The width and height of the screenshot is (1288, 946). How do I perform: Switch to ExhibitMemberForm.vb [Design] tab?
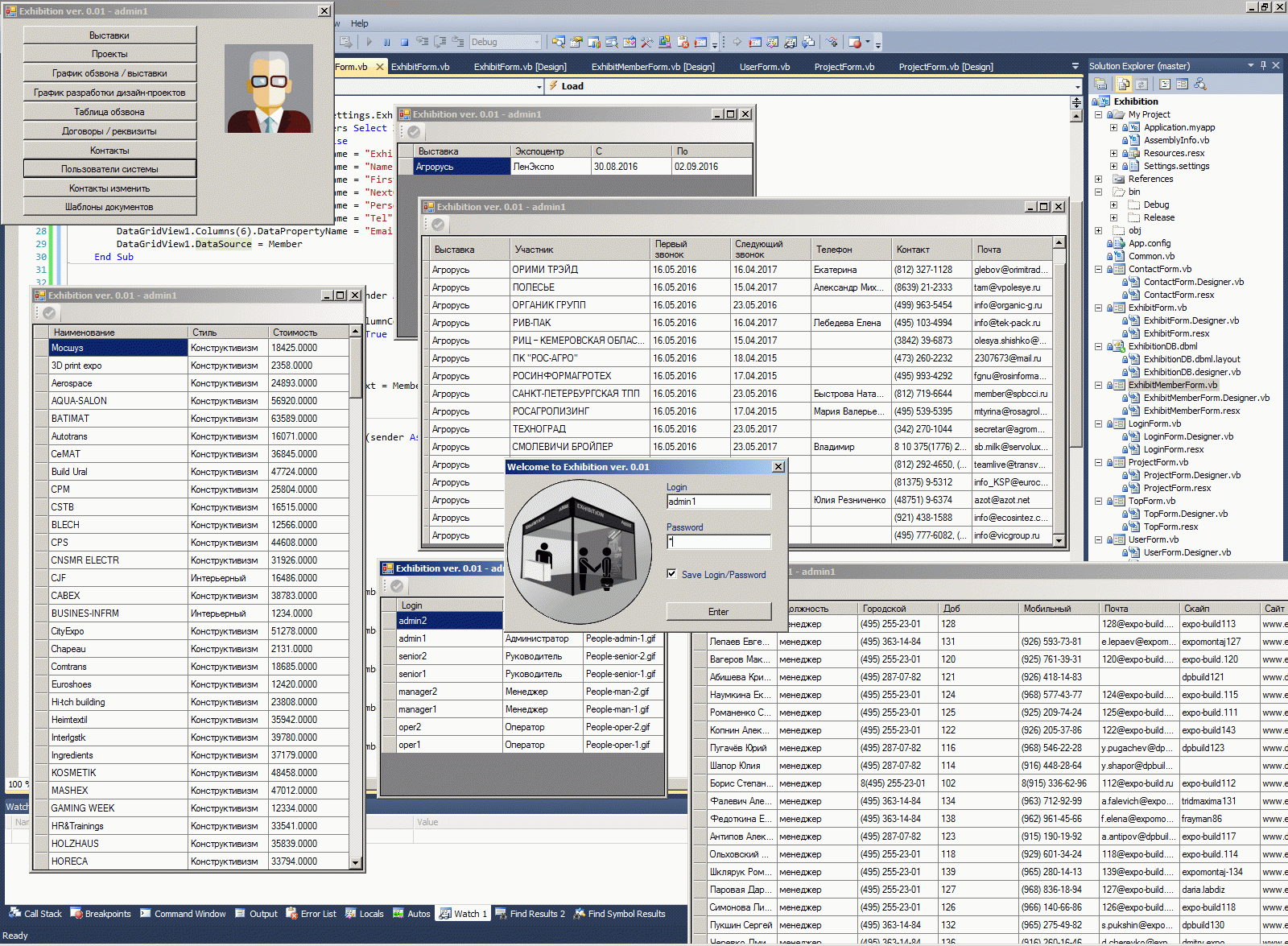click(x=653, y=67)
